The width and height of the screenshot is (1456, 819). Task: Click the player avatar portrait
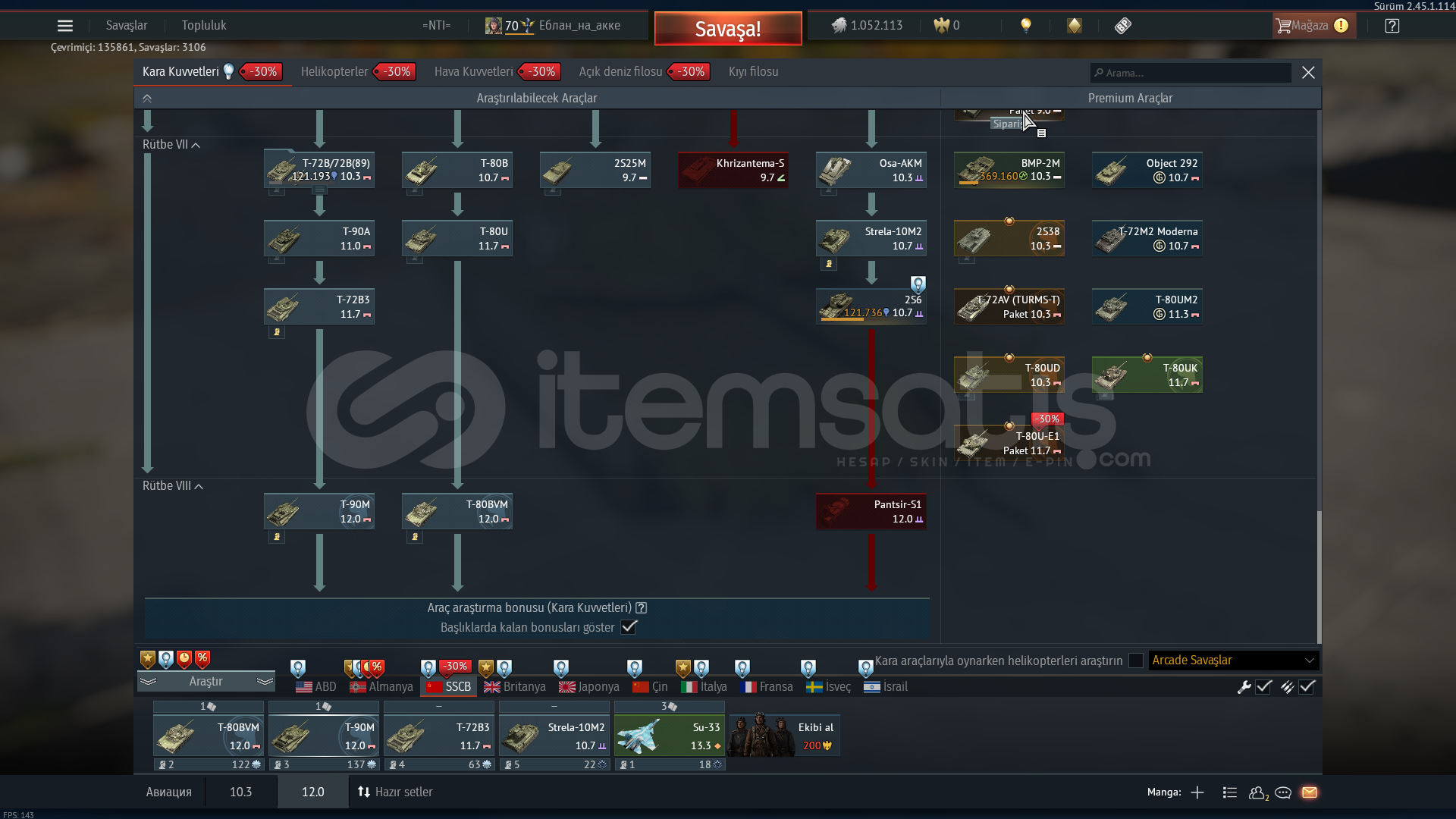[x=494, y=26]
